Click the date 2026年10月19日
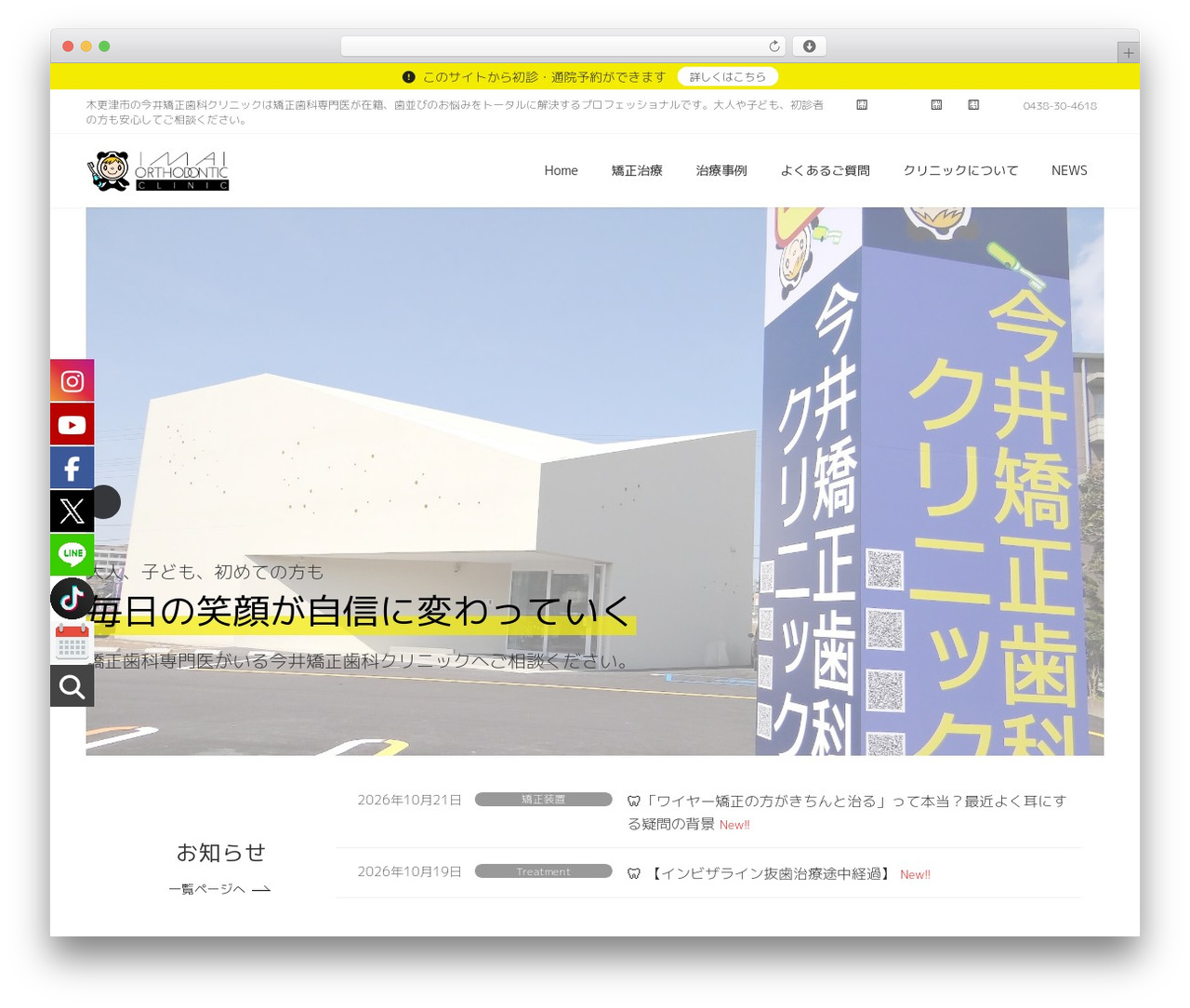 point(409,871)
